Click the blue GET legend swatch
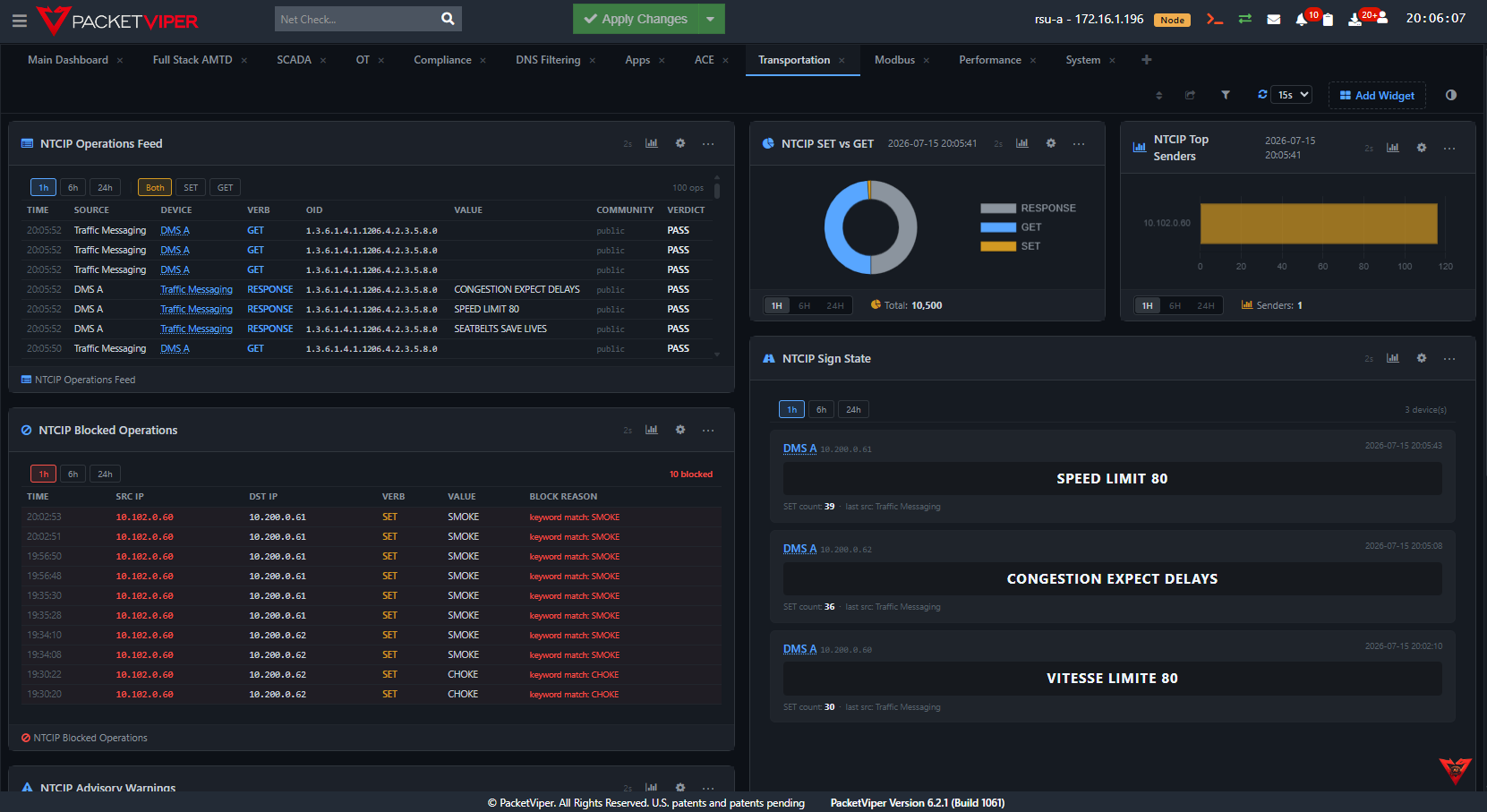The width and height of the screenshot is (1487, 812). (998, 227)
